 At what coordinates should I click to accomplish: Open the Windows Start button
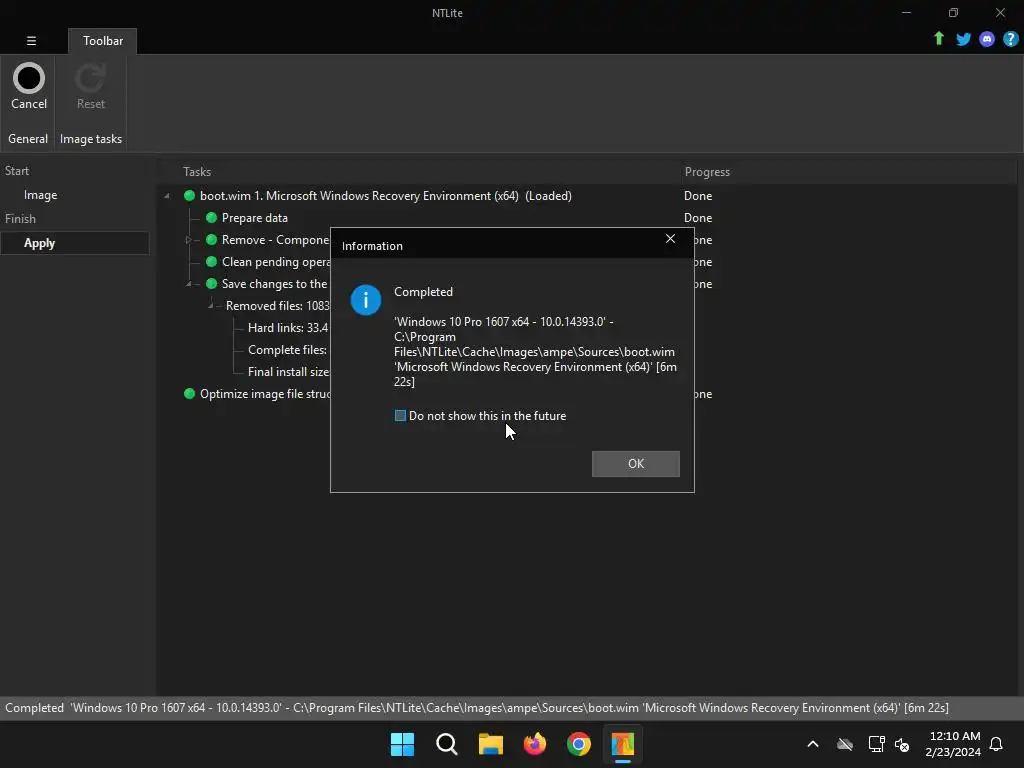(x=402, y=744)
